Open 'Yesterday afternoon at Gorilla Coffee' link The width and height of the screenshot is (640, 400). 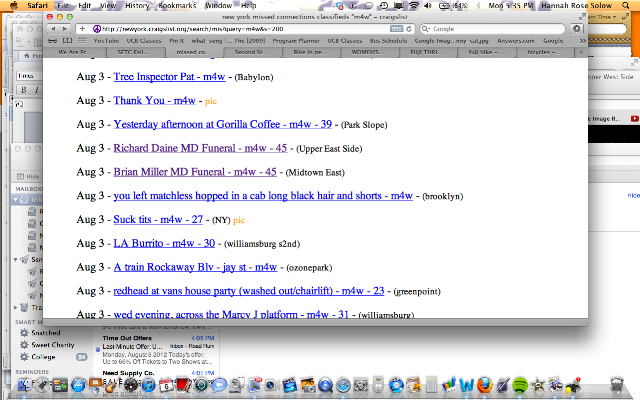coord(223,124)
